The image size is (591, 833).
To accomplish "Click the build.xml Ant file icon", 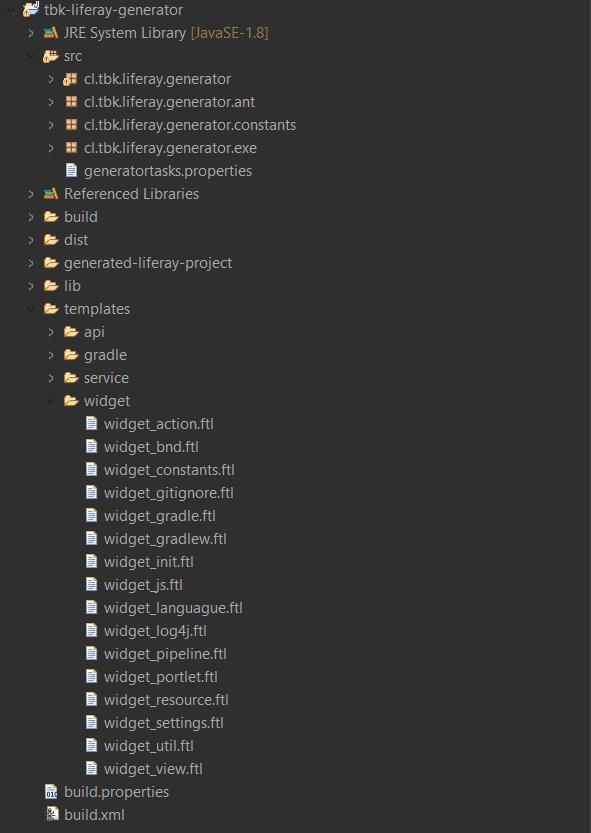I will point(52,814).
